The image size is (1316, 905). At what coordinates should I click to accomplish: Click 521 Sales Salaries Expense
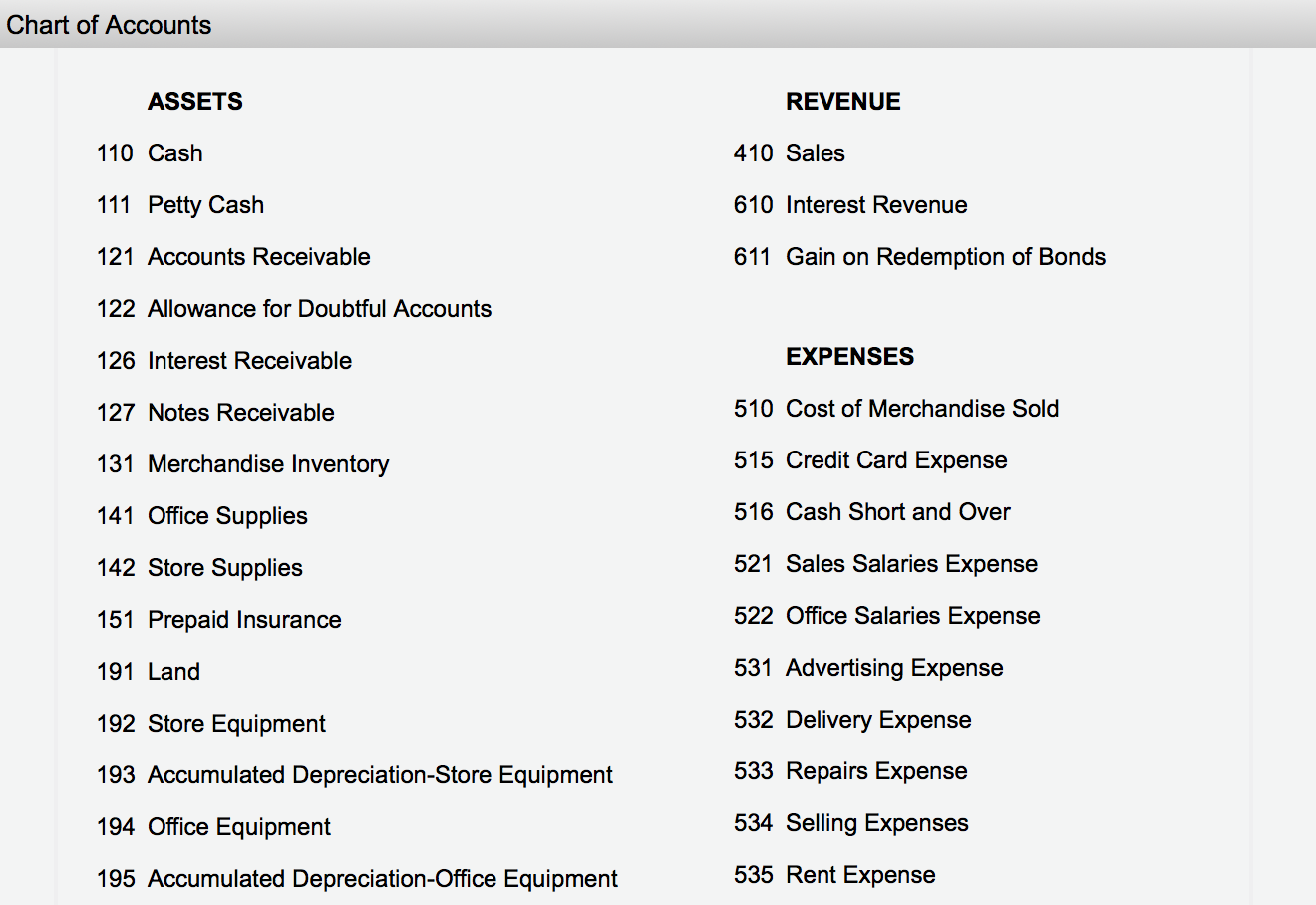pos(885,564)
